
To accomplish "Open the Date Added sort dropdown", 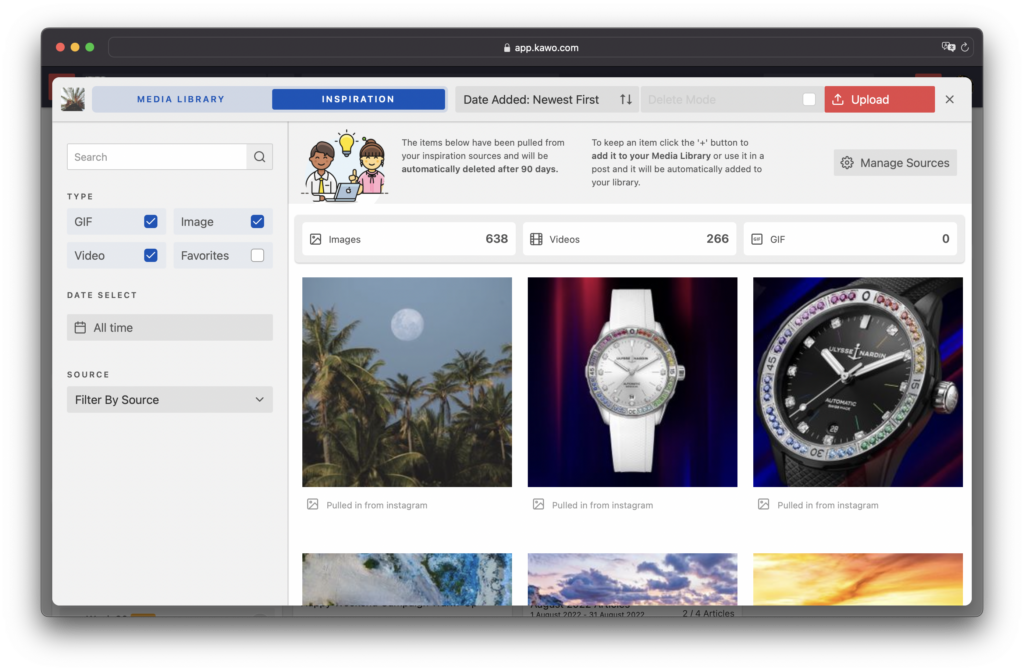I will 547,99.
